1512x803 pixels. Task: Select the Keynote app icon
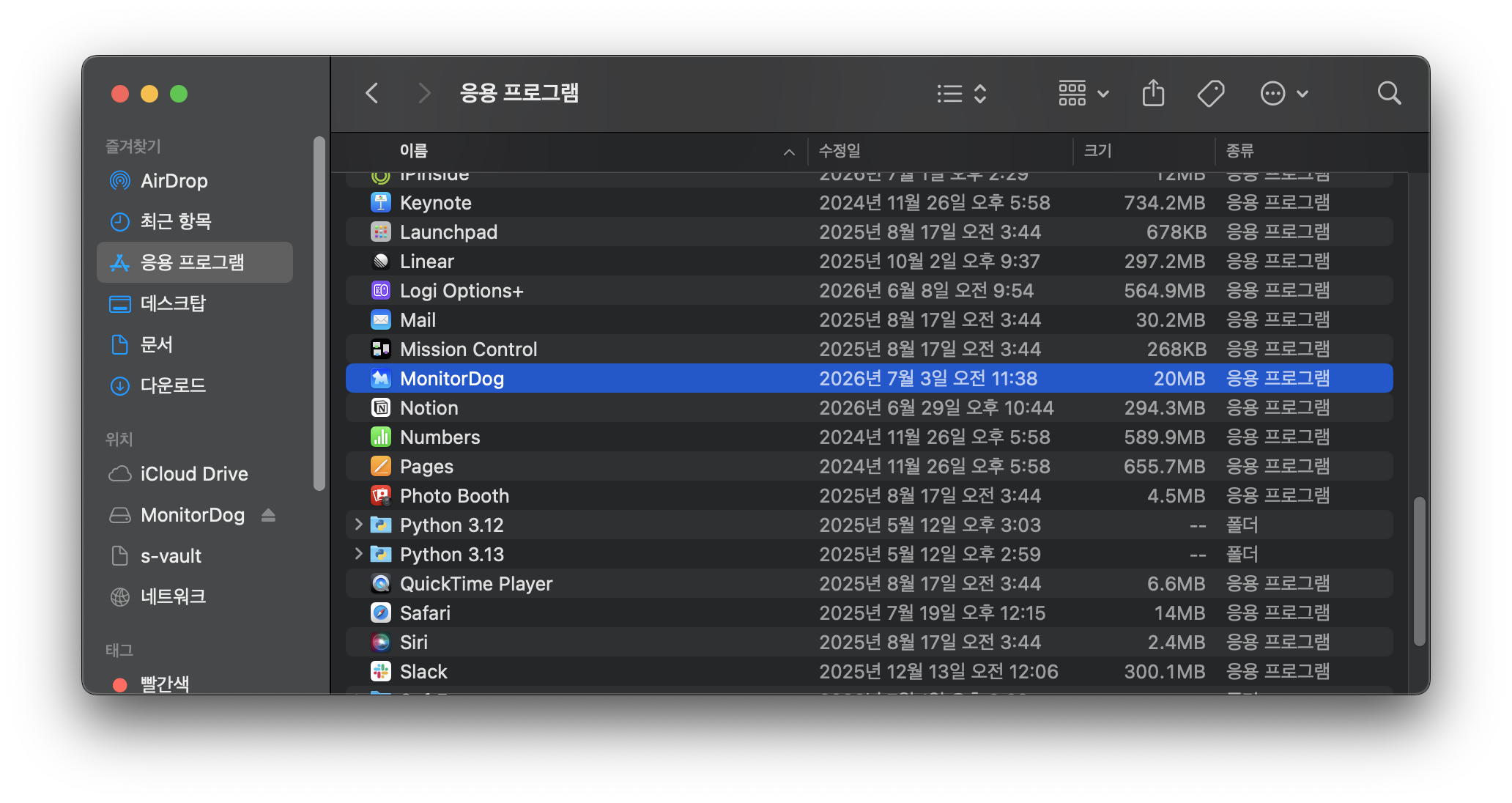pyautogui.click(x=381, y=202)
